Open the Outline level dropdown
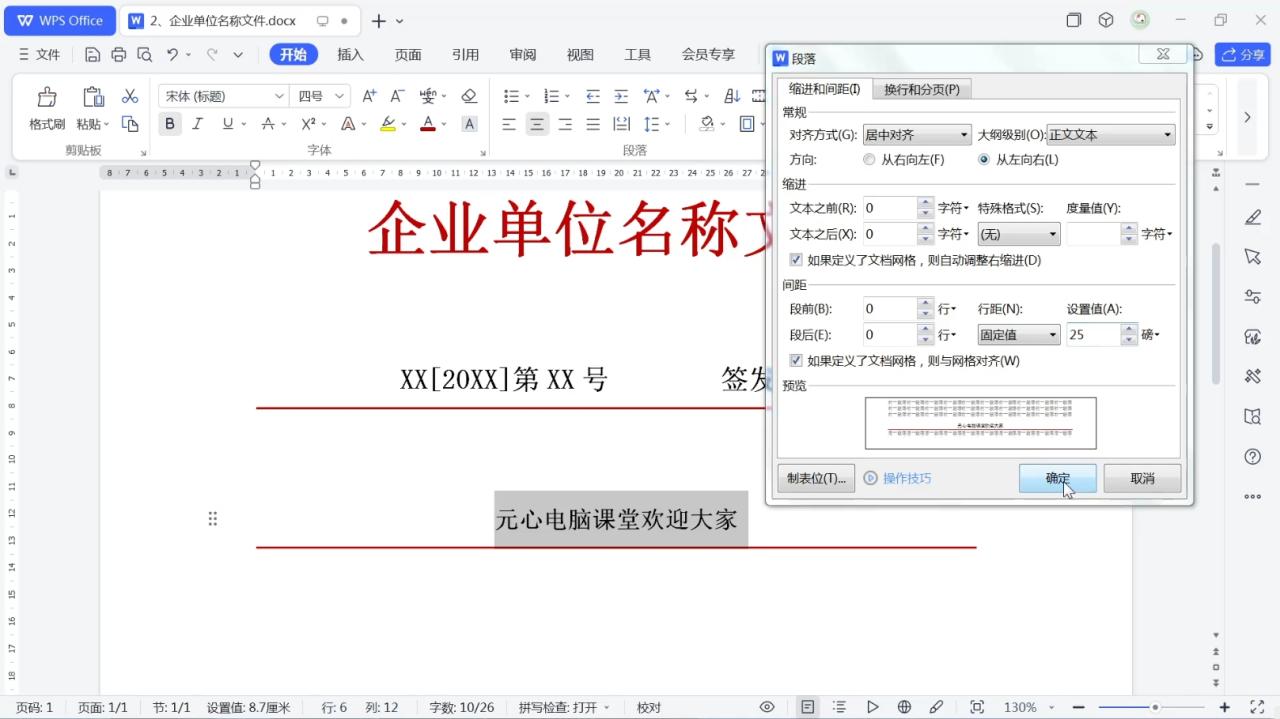The image size is (1280, 719). coord(1110,135)
